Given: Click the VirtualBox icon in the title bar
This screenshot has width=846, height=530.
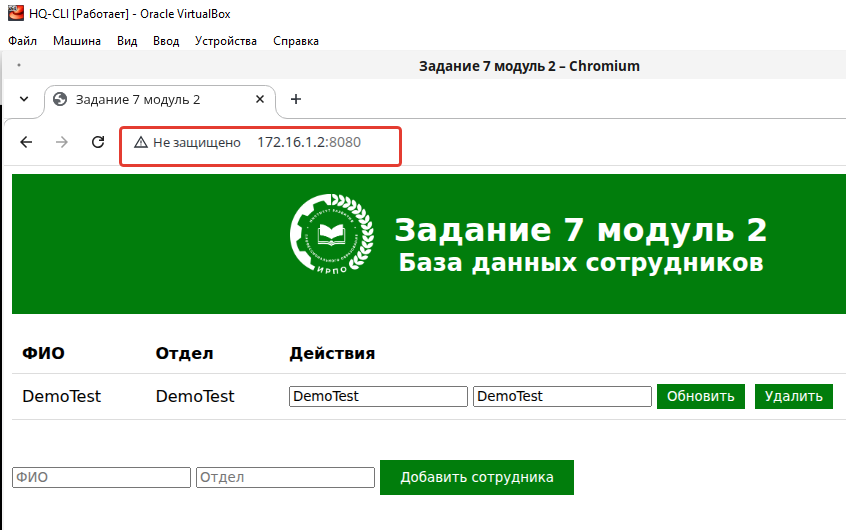Looking at the screenshot, I should click(16, 13).
